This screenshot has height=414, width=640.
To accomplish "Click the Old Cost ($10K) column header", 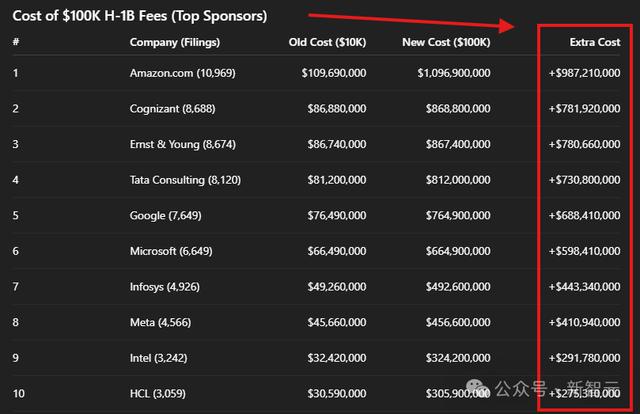I will click(x=327, y=42).
